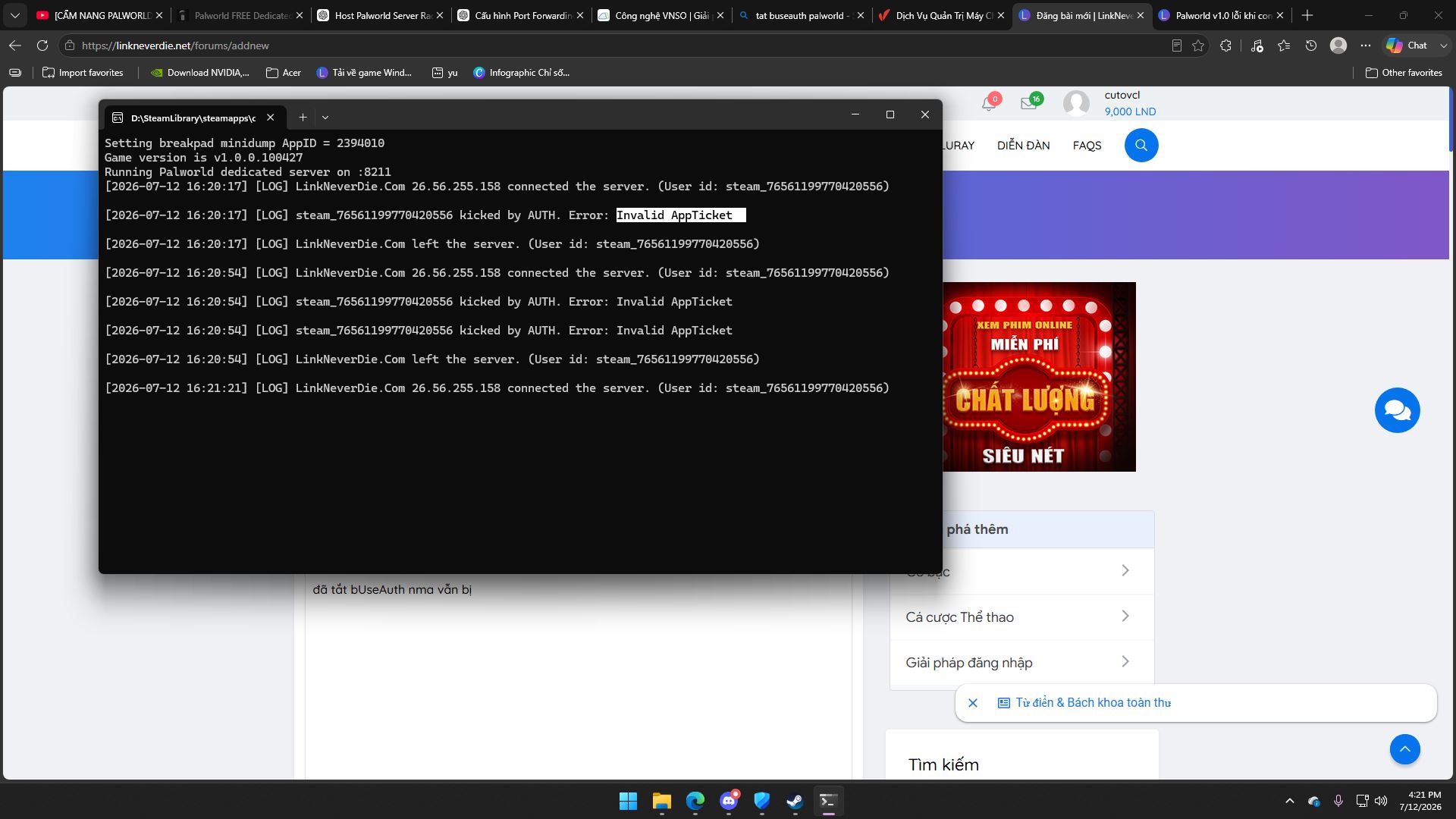
Task: Open the Cấu hình Port Forwarding tab
Action: 521,15
